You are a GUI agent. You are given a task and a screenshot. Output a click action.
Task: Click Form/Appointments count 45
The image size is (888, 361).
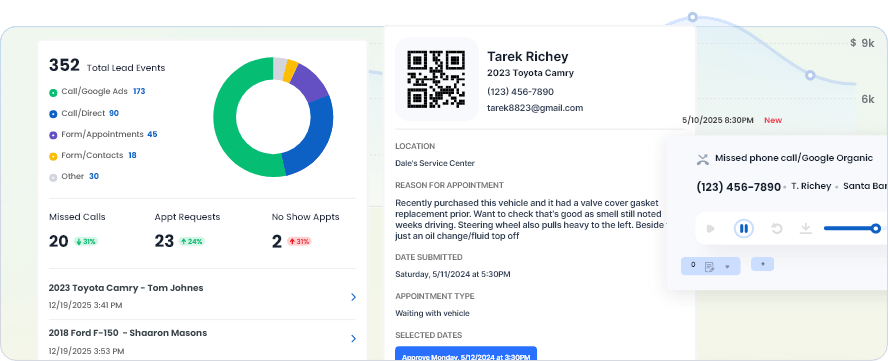click(152, 134)
